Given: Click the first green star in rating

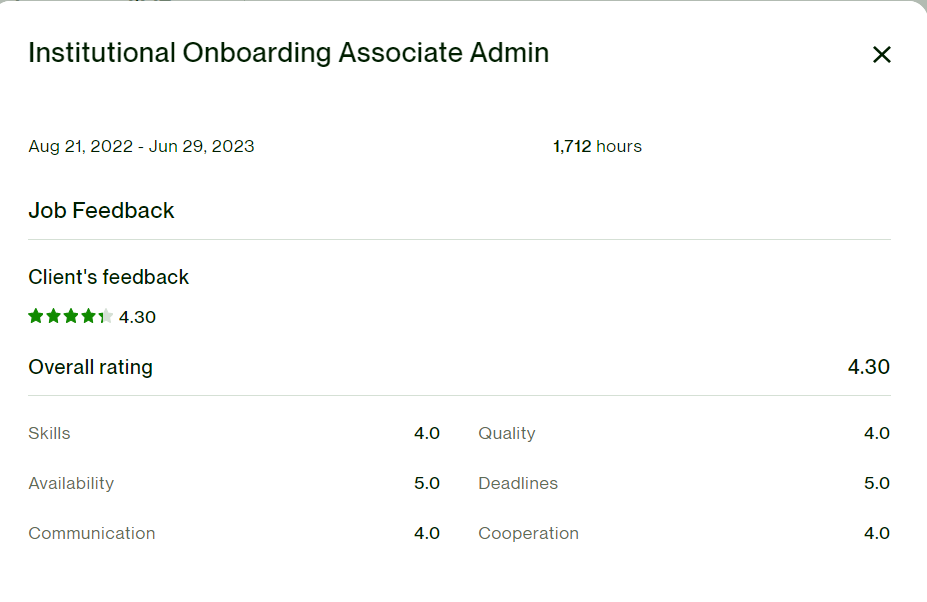Looking at the screenshot, I should [36, 317].
